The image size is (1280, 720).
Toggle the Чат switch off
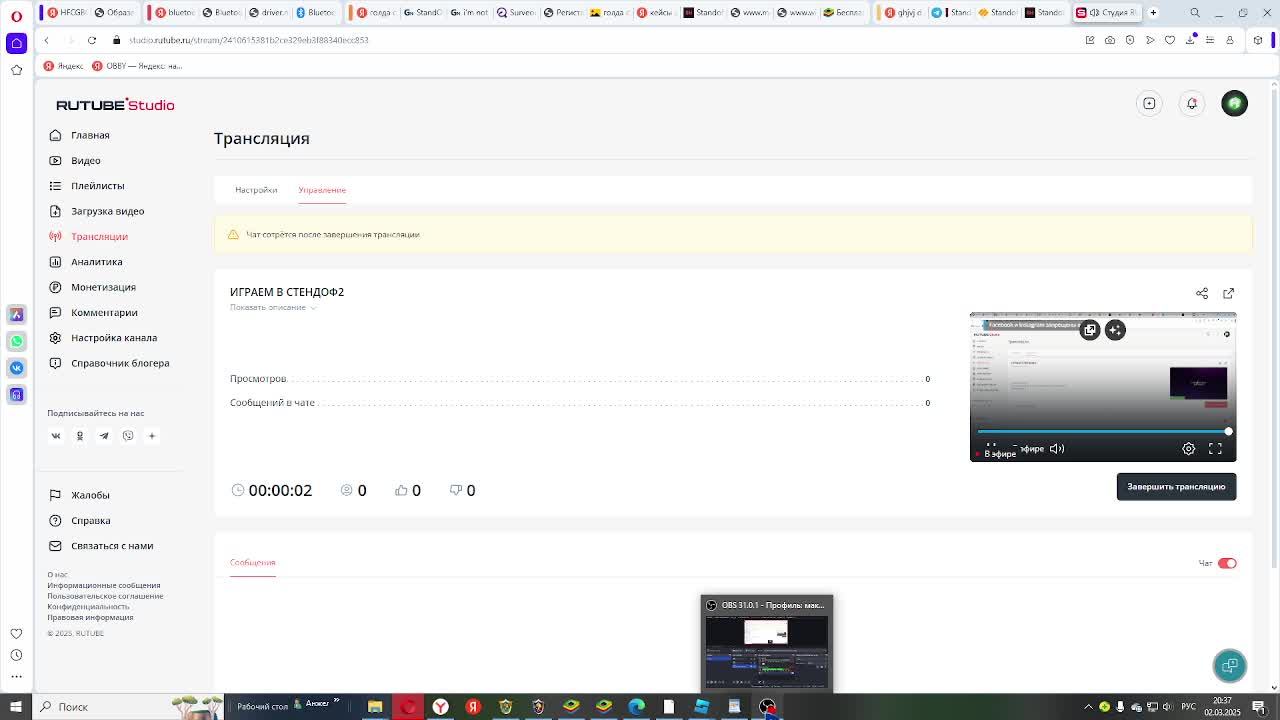coord(1227,563)
